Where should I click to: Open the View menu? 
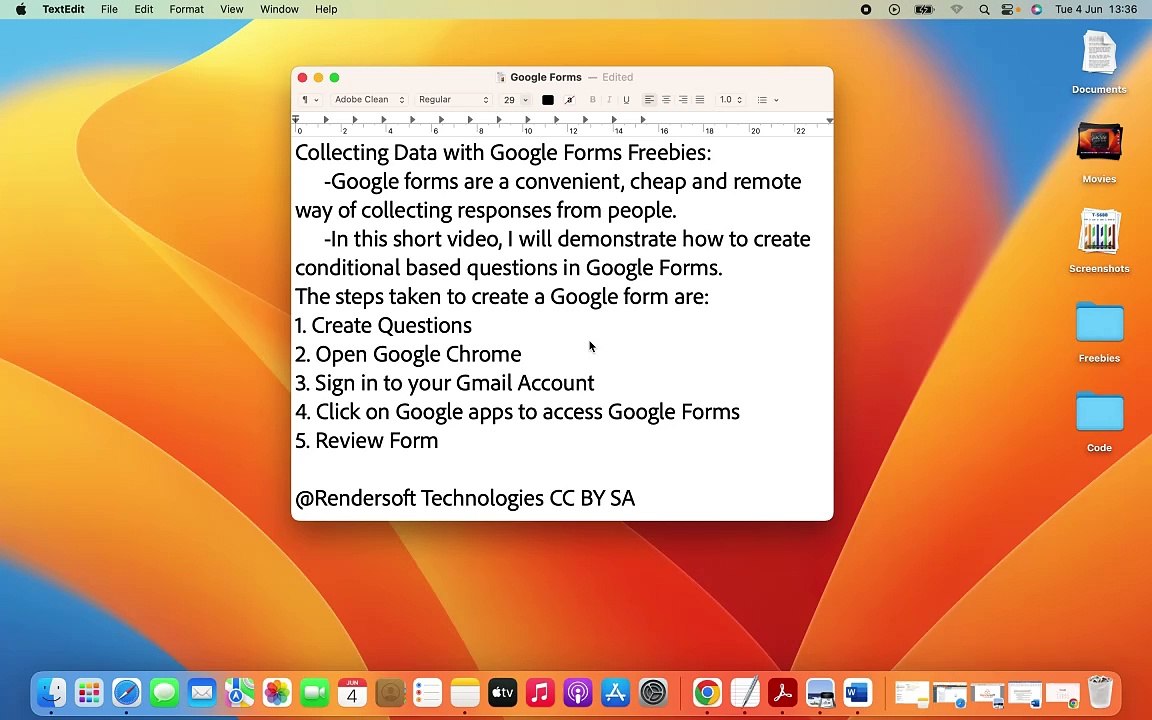pyautogui.click(x=231, y=10)
